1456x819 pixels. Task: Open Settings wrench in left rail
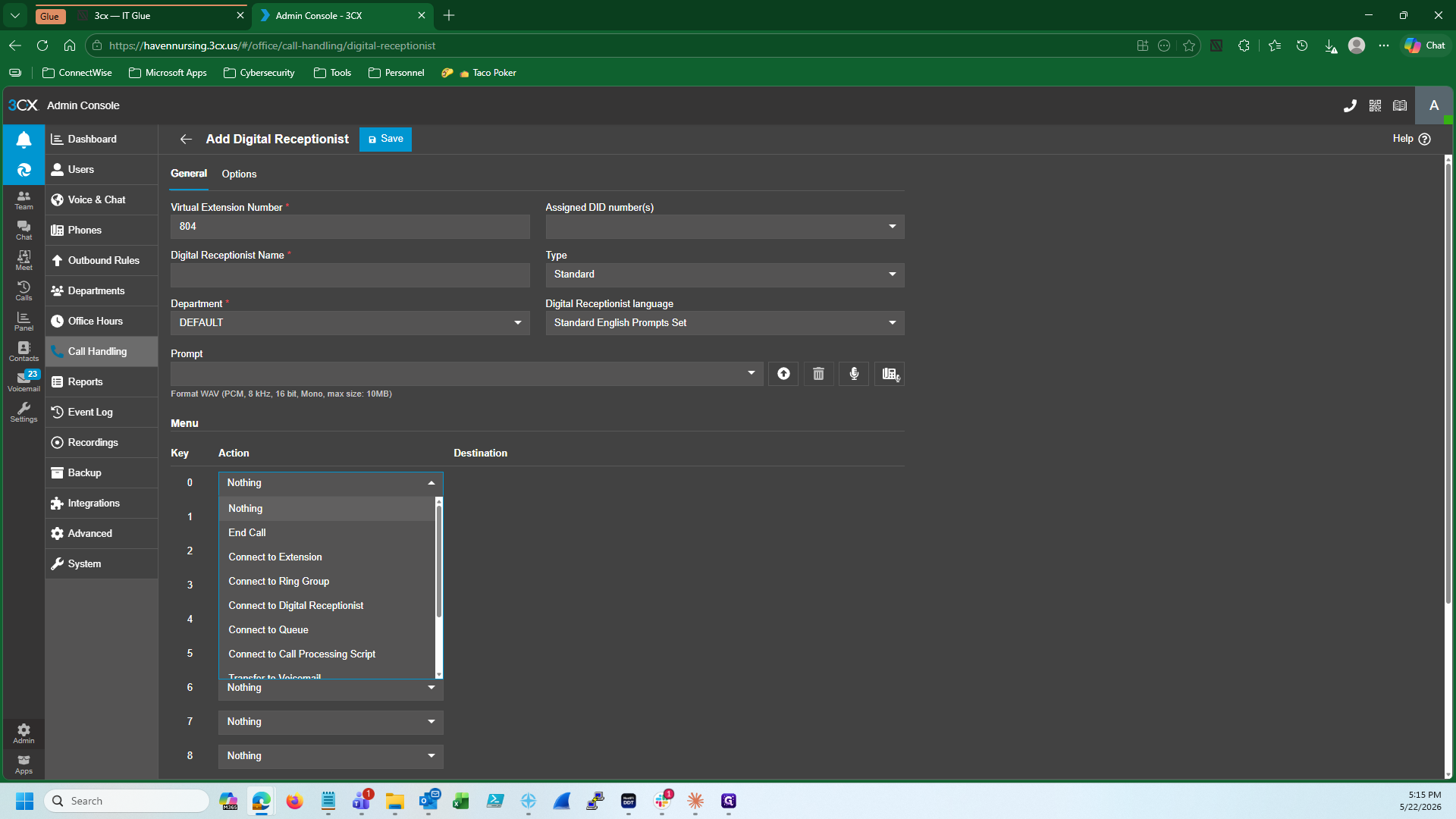pos(24,413)
